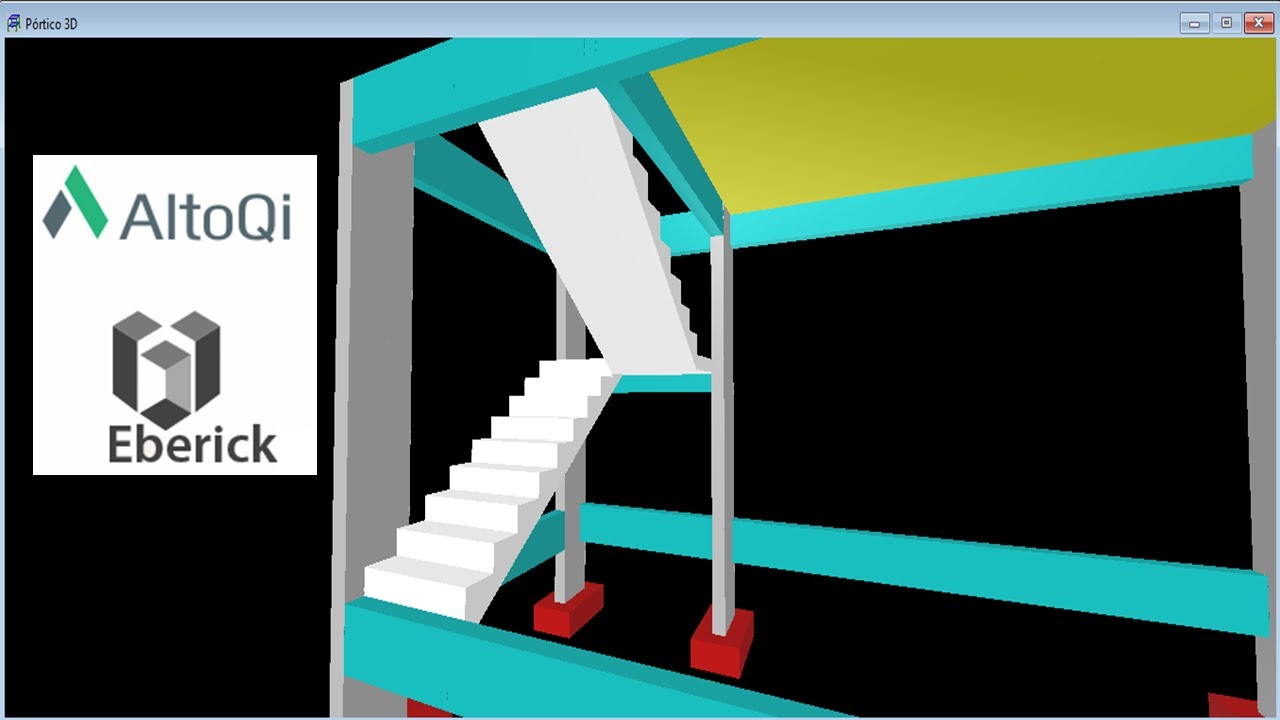Minimize the Pórtico 3D window

(1194, 23)
